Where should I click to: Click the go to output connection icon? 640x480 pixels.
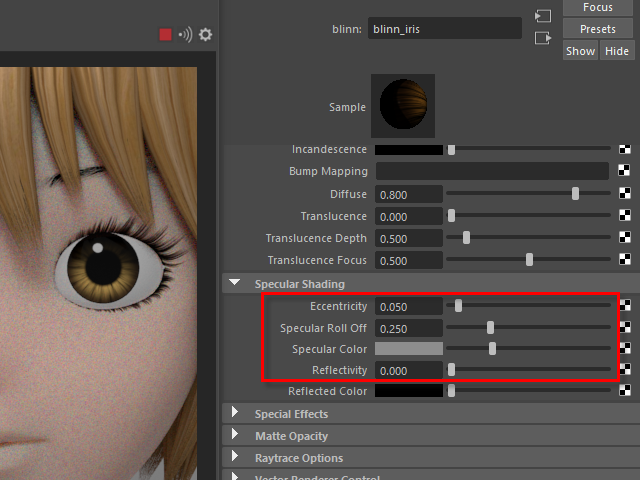[543, 38]
